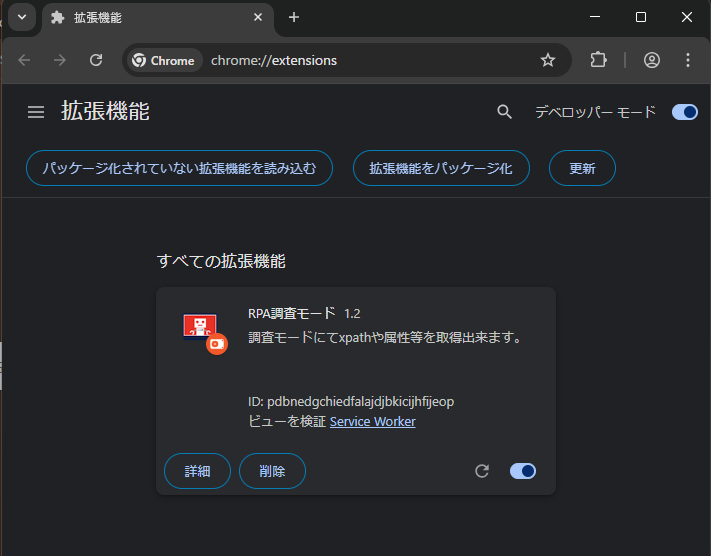Click the Chrome site info chip

point(164,60)
